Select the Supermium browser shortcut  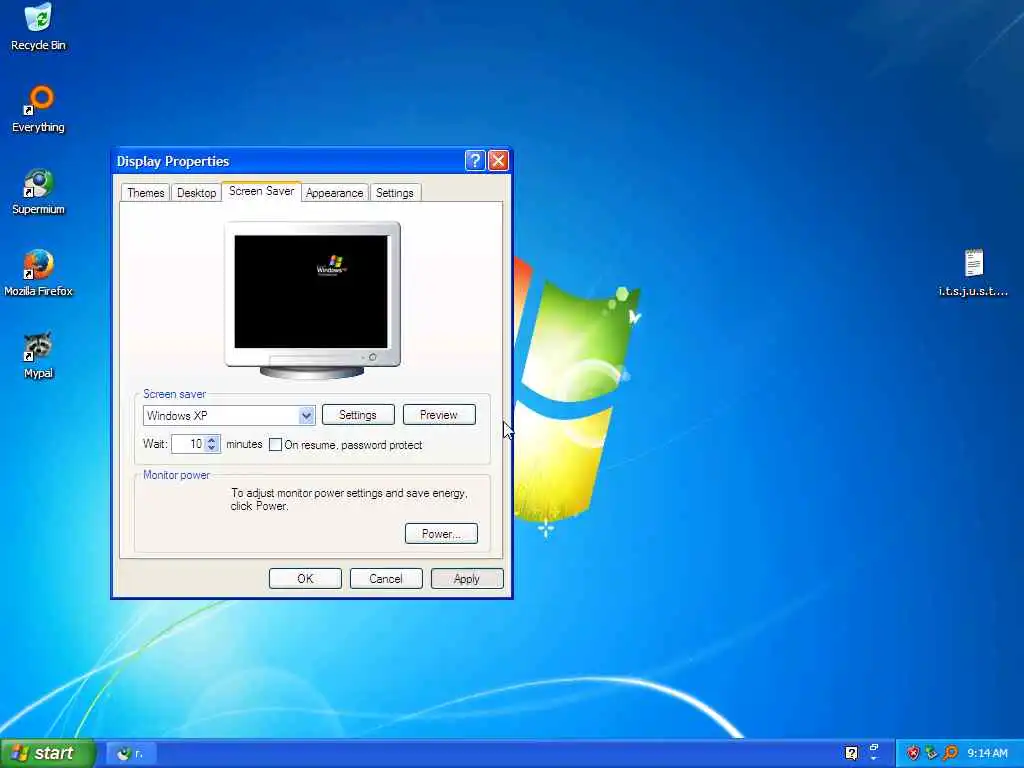pos(38,191)
